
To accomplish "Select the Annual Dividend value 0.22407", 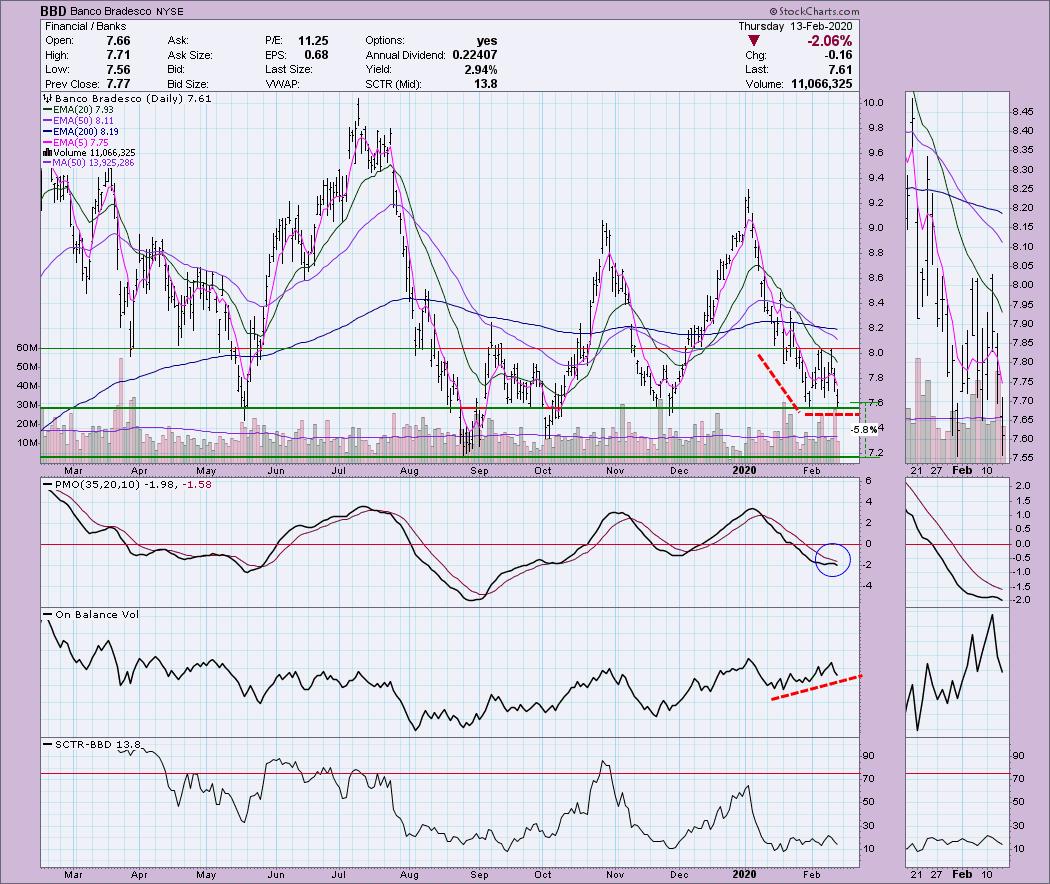I will pos(475,55).
